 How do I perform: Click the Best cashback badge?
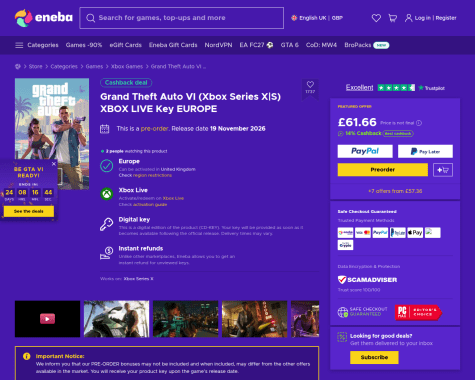(x=398, y=133)
